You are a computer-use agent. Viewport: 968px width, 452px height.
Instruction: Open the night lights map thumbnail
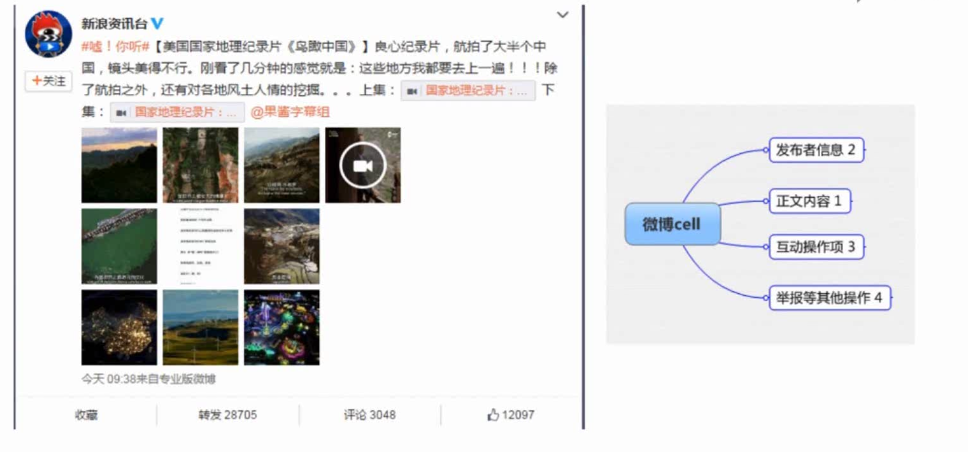click(x=119, y=327)
